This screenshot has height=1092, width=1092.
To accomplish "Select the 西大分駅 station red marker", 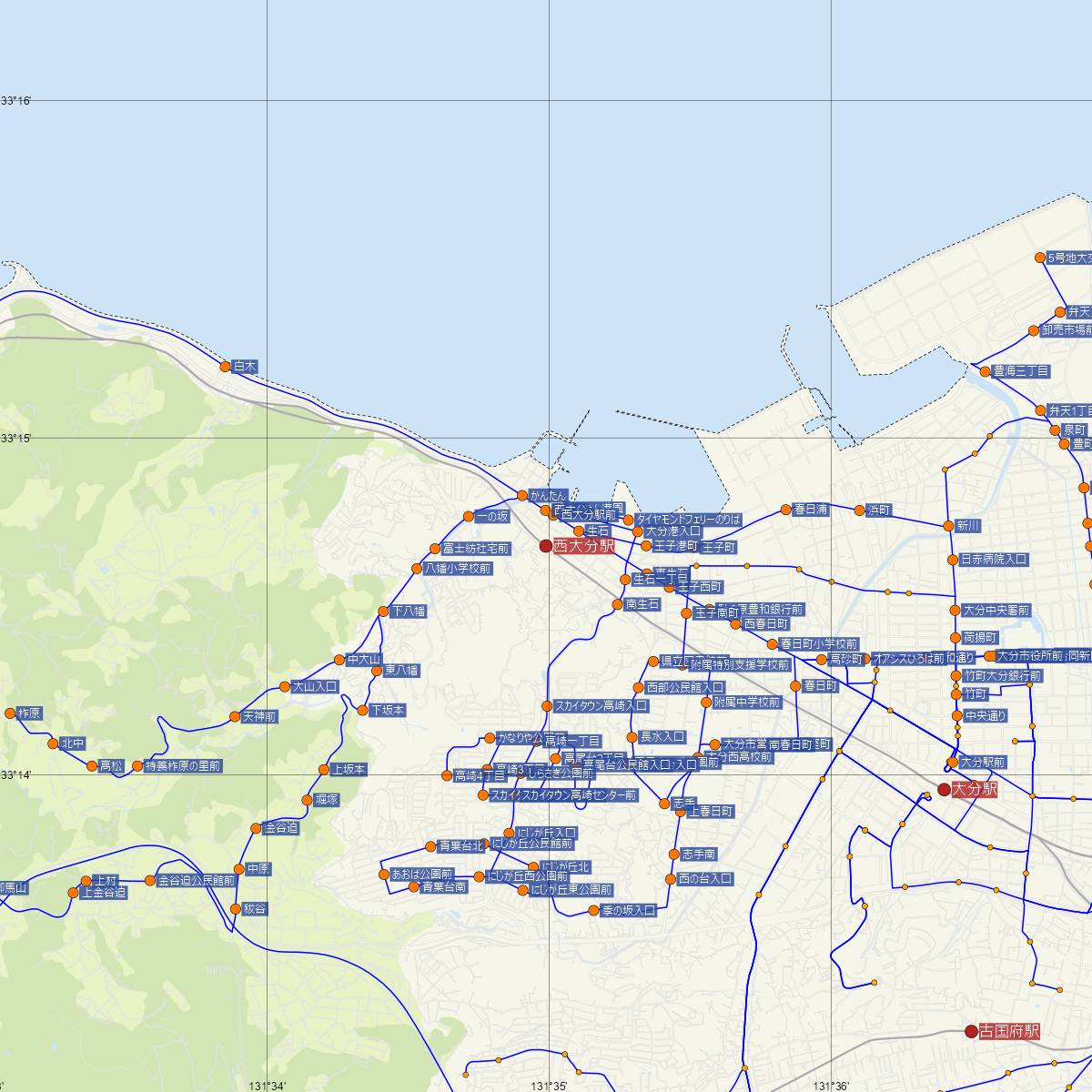I will click(546, 546).
